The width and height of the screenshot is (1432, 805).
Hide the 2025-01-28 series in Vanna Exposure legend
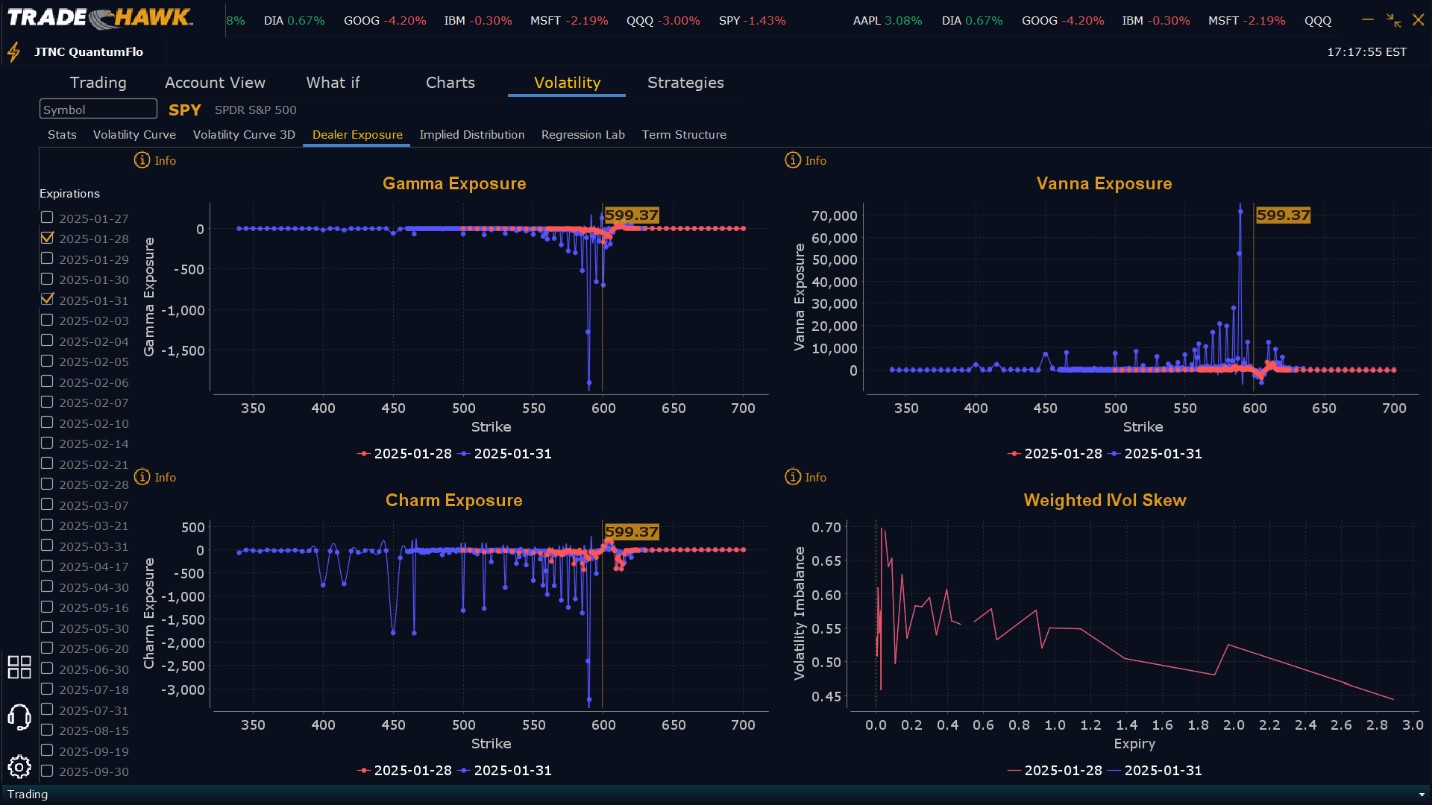(1054, 454)
